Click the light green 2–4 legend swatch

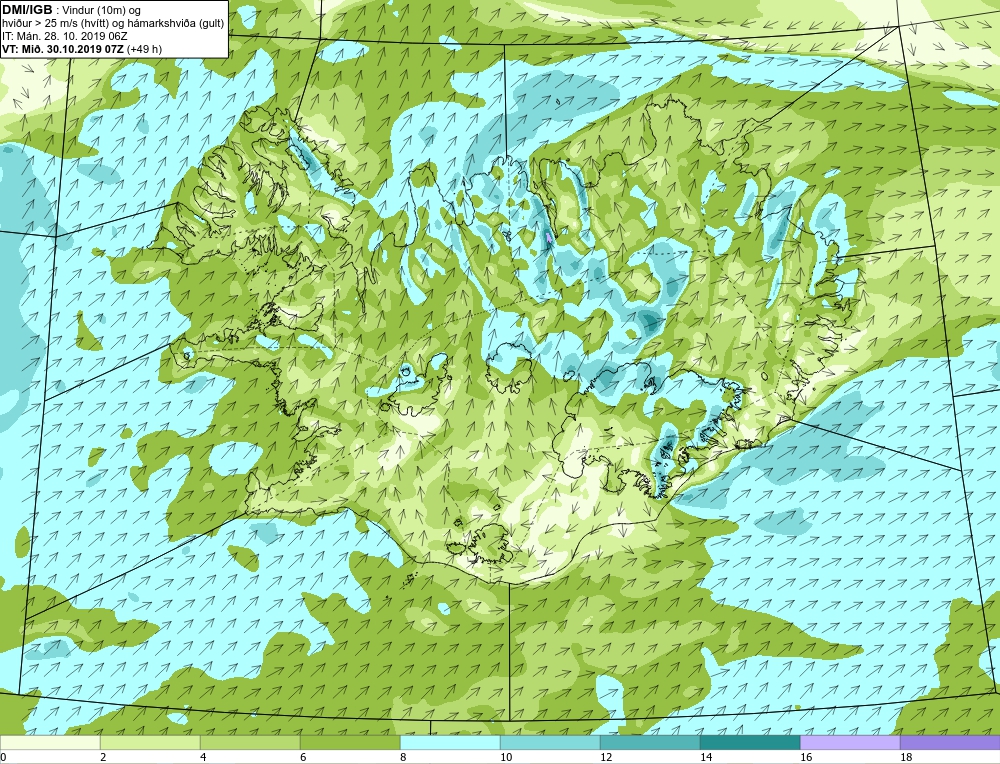pyautogui.click(x=150, y=742)
